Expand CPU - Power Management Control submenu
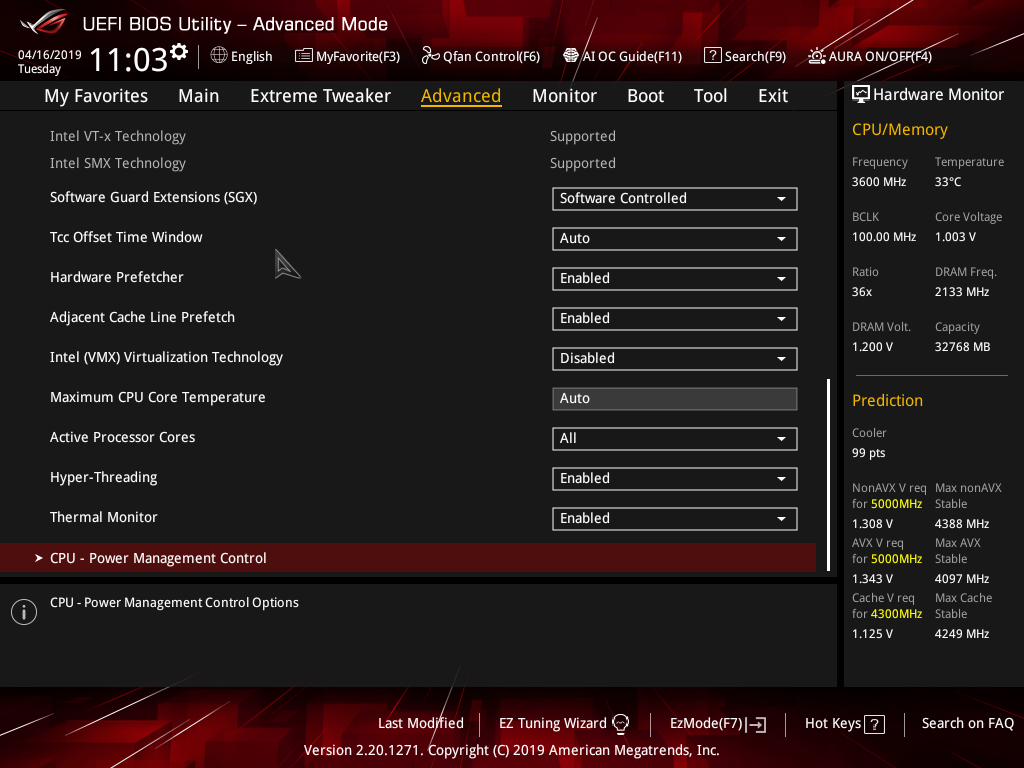 point(408,558)
